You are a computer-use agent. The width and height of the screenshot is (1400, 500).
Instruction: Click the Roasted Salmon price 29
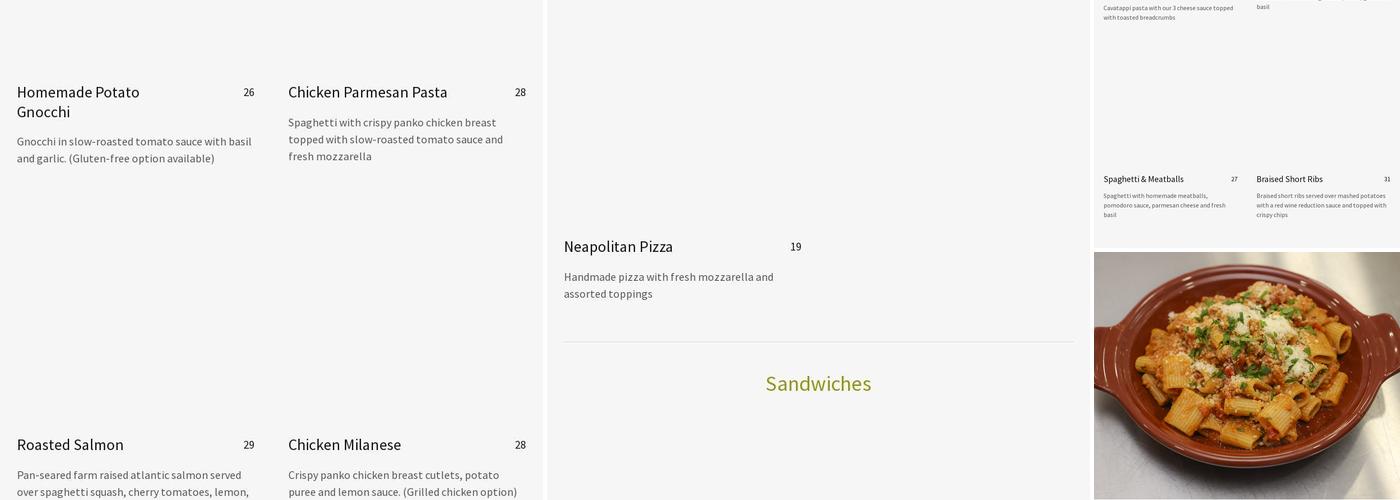point(249,445)
